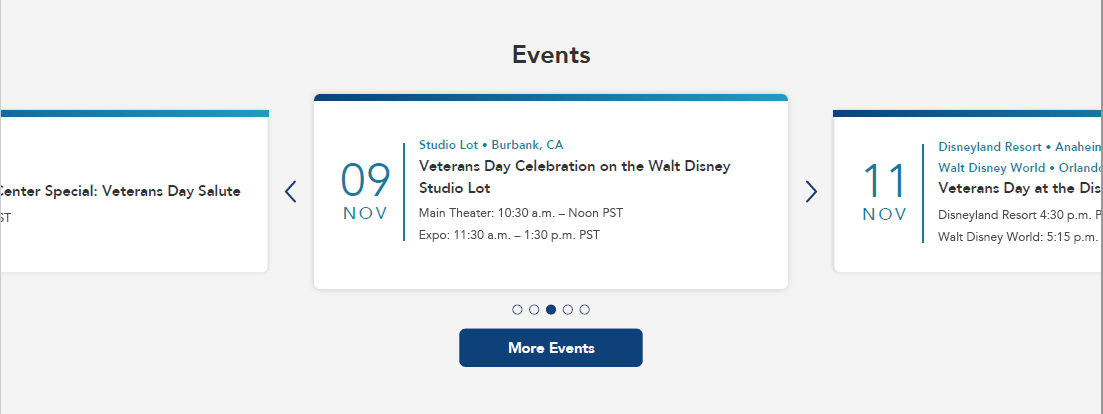1103x414 pixels.
Task: Click the next event chevron arrow
Action: [811, 191]
